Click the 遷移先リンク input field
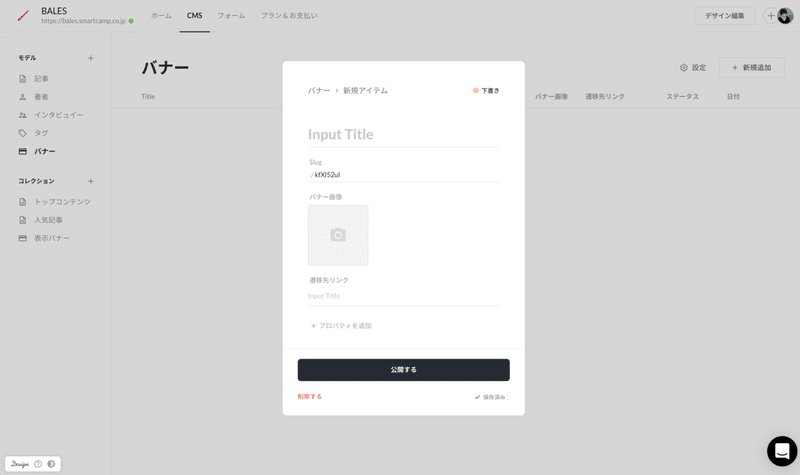Screen dimensions: 800x475 (x=404, y=296)
